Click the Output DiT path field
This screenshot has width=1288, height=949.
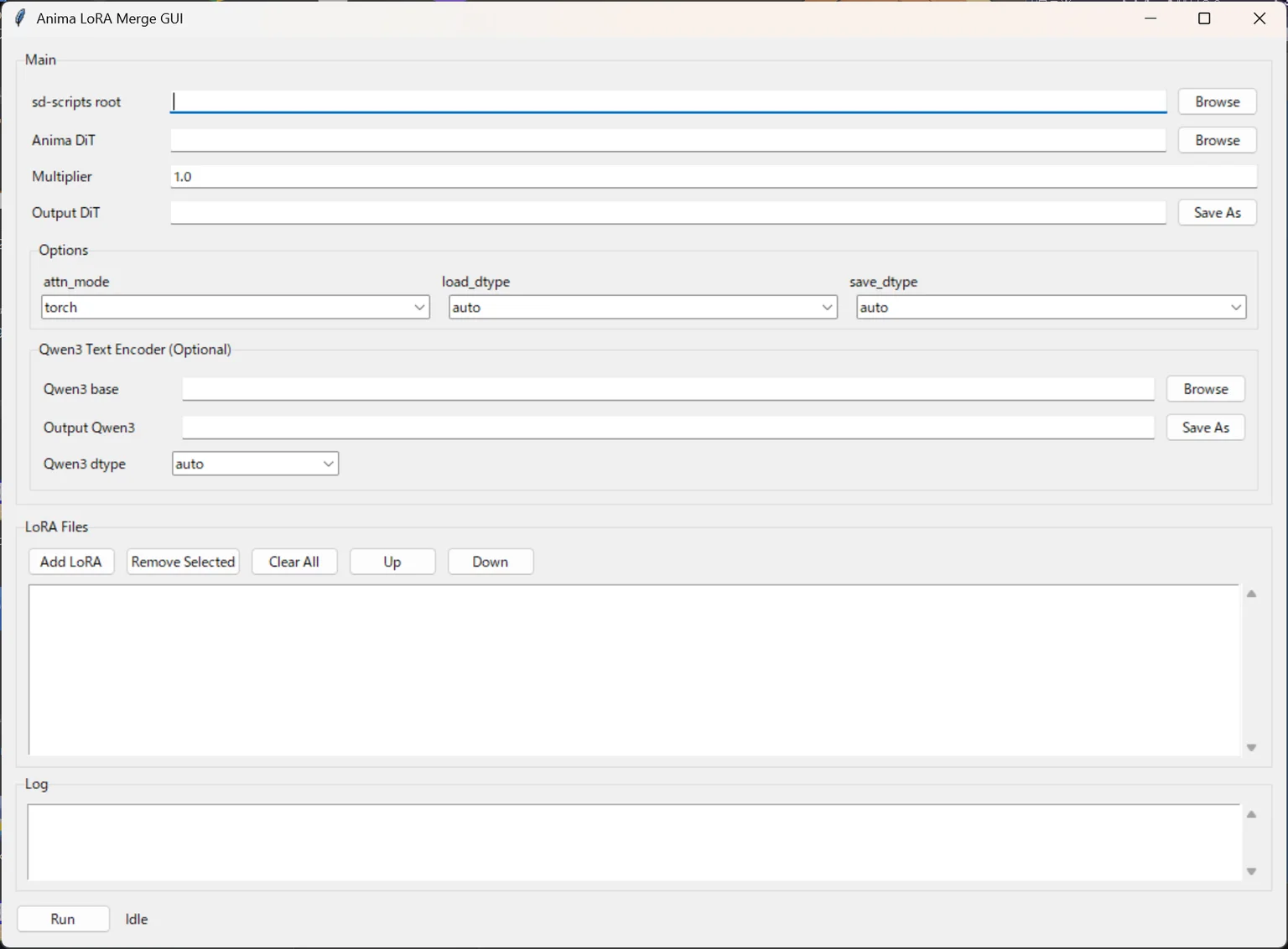(x=668, y=213)
